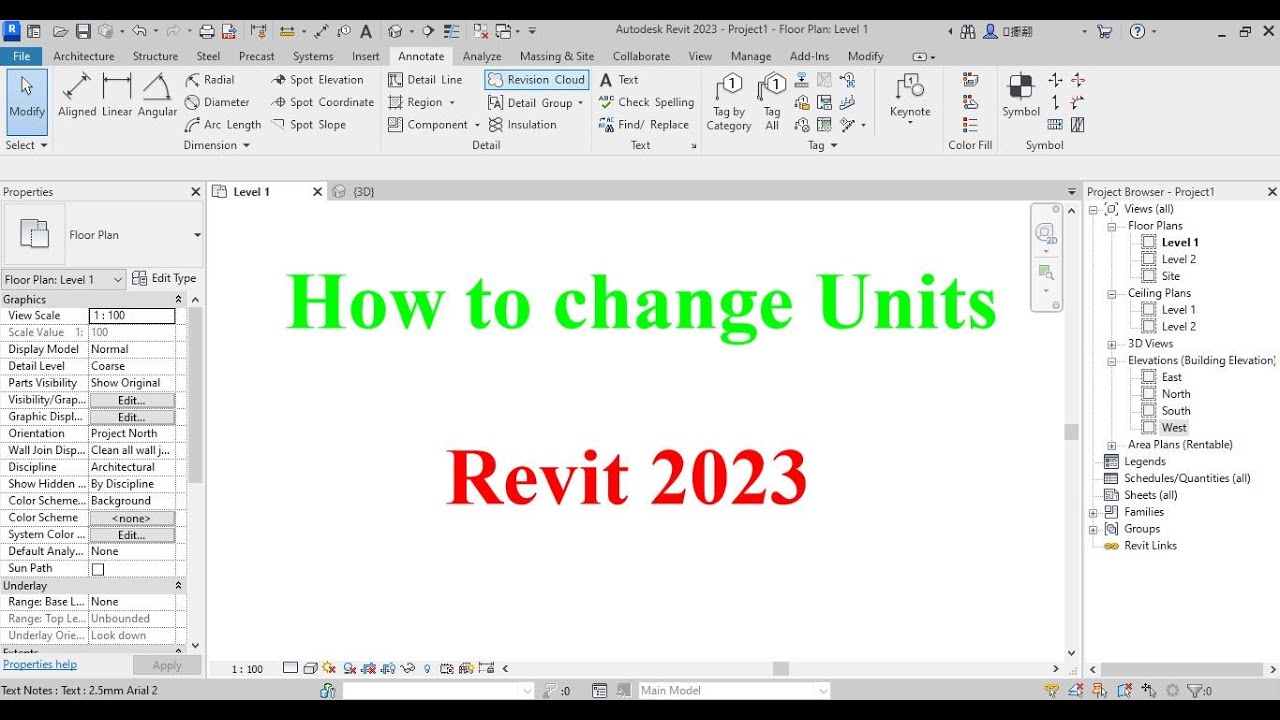Add Insulation detail
The height and width of the screenshot is (720, 1280).
click(522, 125)
